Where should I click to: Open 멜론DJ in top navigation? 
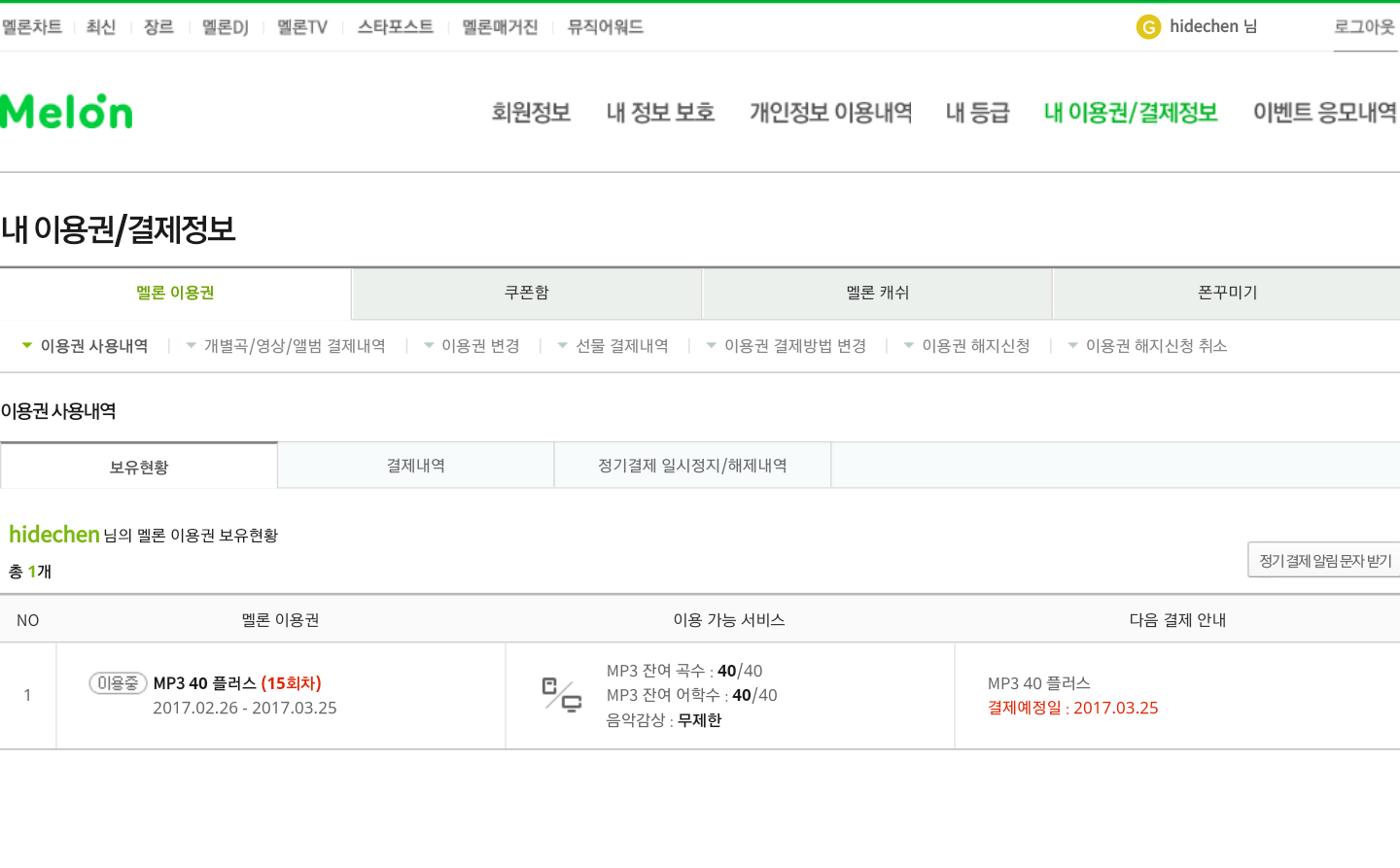coord(226,27)
